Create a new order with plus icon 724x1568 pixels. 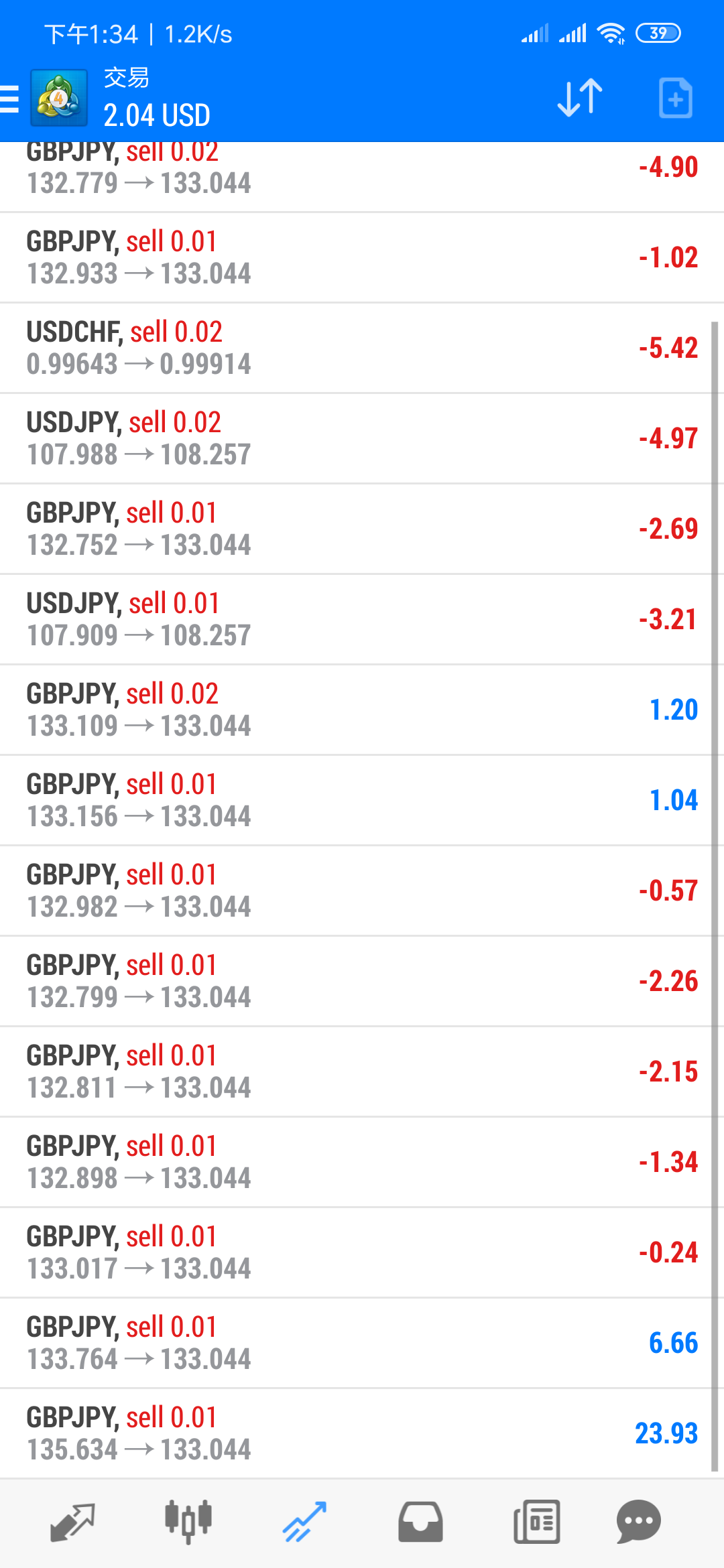tap(675, 98)
